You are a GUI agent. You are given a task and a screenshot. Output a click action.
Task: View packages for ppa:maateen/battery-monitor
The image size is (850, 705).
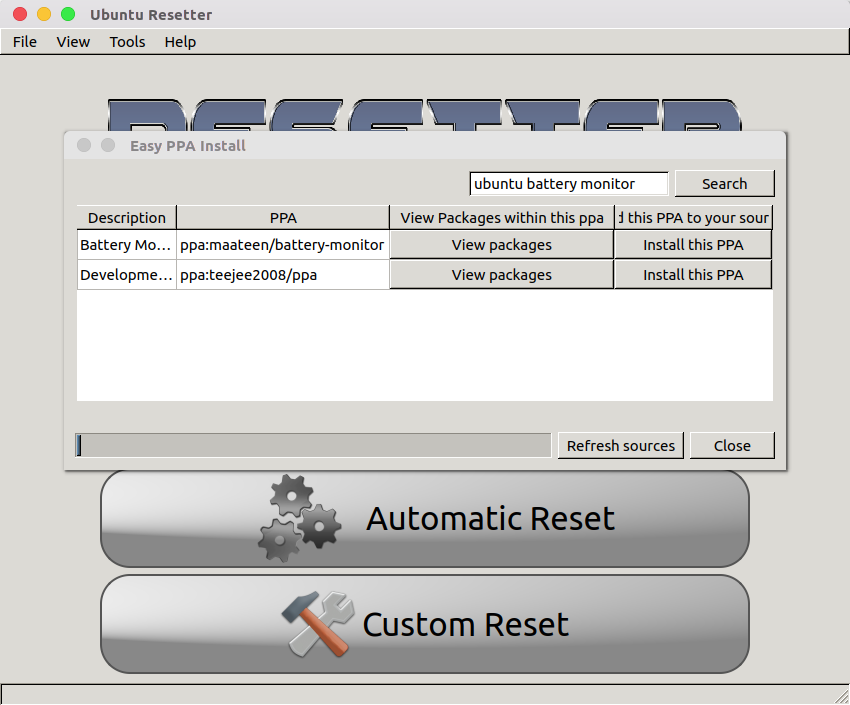(x=501, y=245)
